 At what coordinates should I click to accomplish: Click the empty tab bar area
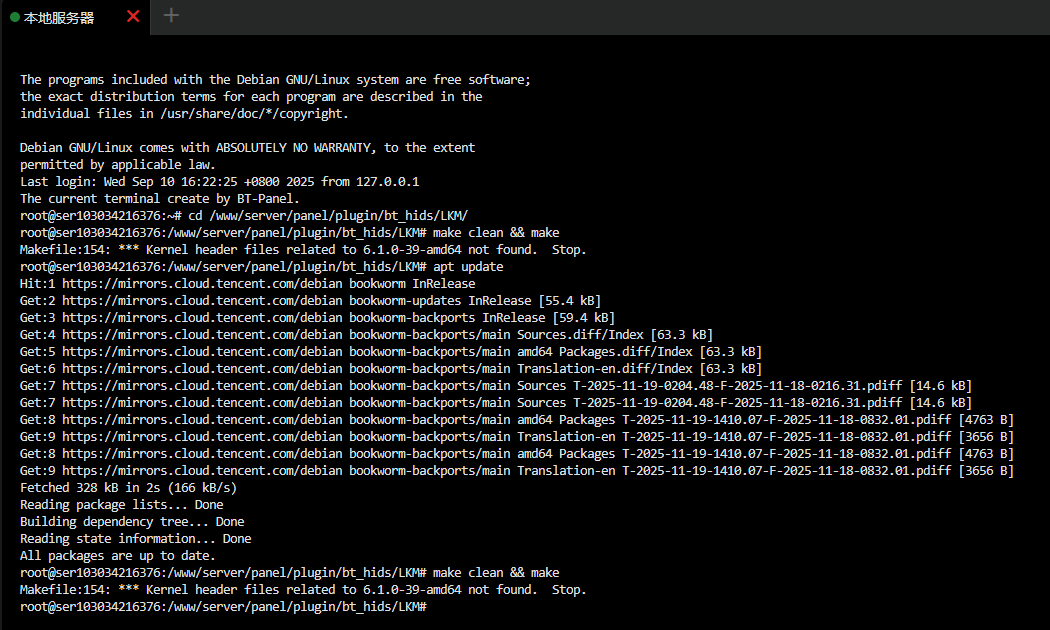click(x=500, y=17)
